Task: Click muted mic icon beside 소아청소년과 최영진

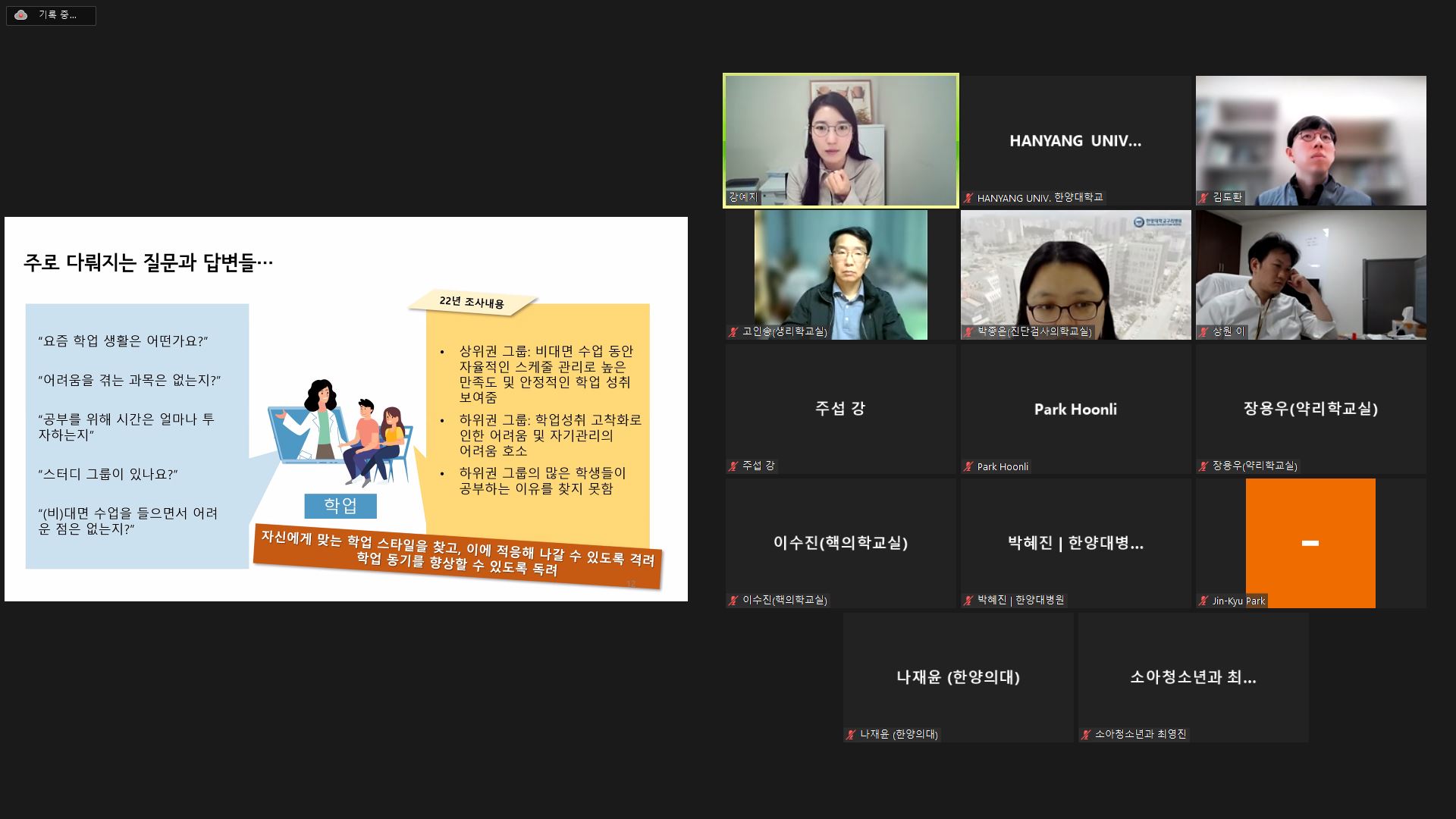Action: (1086, 735)
